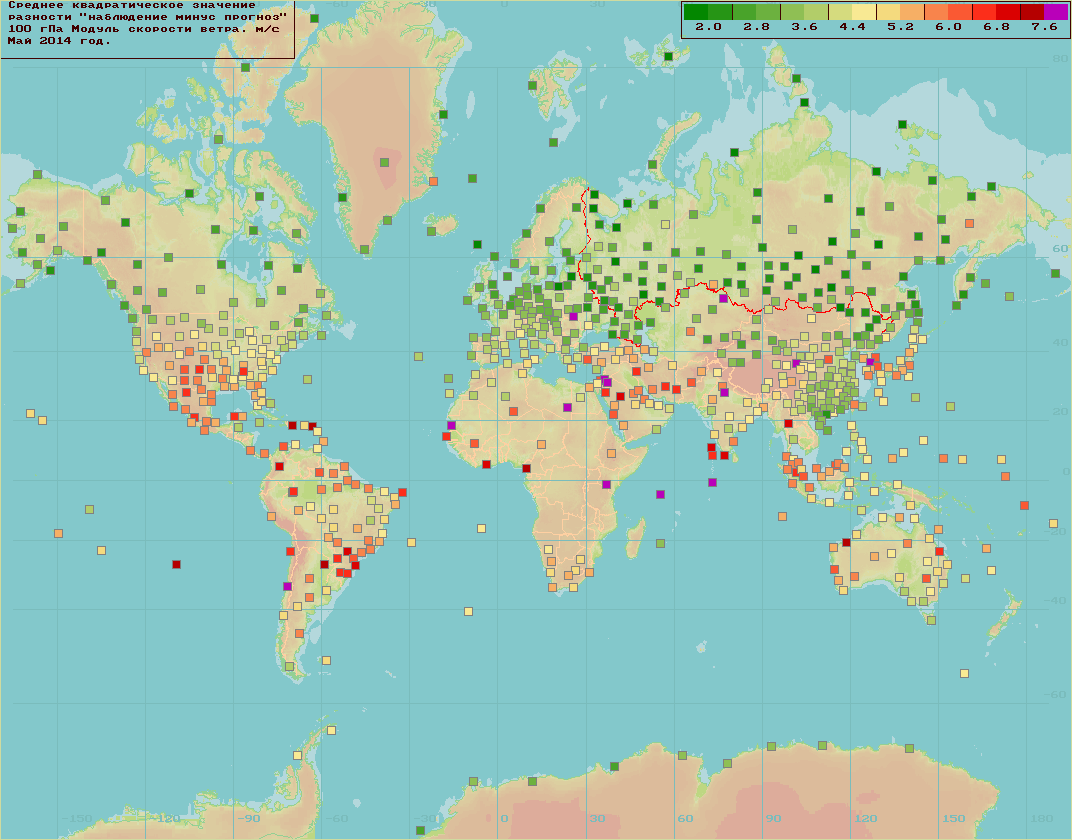Click the orange marker on Greenland's east coast
This screenshot has width=1072, height=840.
click(433, 181)
